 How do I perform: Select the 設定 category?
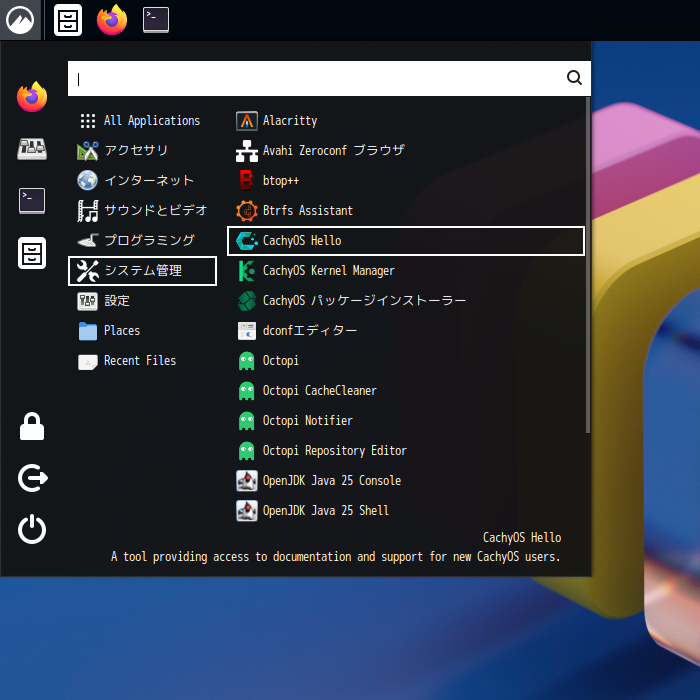point(142,300)
